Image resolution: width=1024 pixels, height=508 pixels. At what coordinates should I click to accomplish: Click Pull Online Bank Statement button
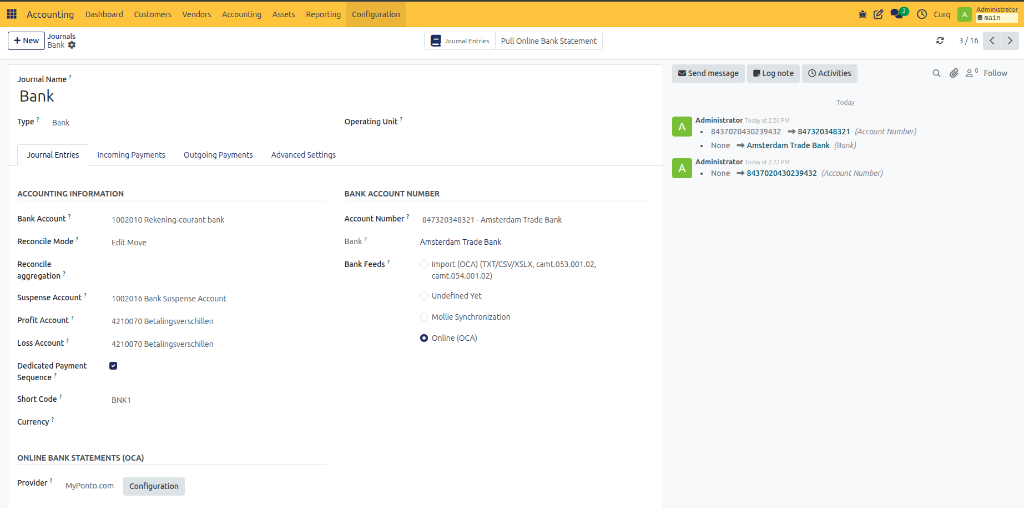tap(549, 40)
